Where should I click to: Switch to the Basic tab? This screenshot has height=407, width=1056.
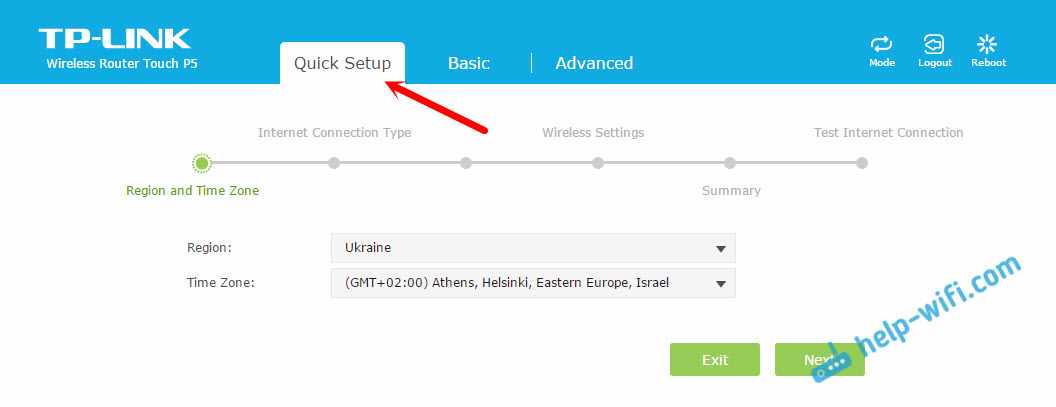click(468, 63)
